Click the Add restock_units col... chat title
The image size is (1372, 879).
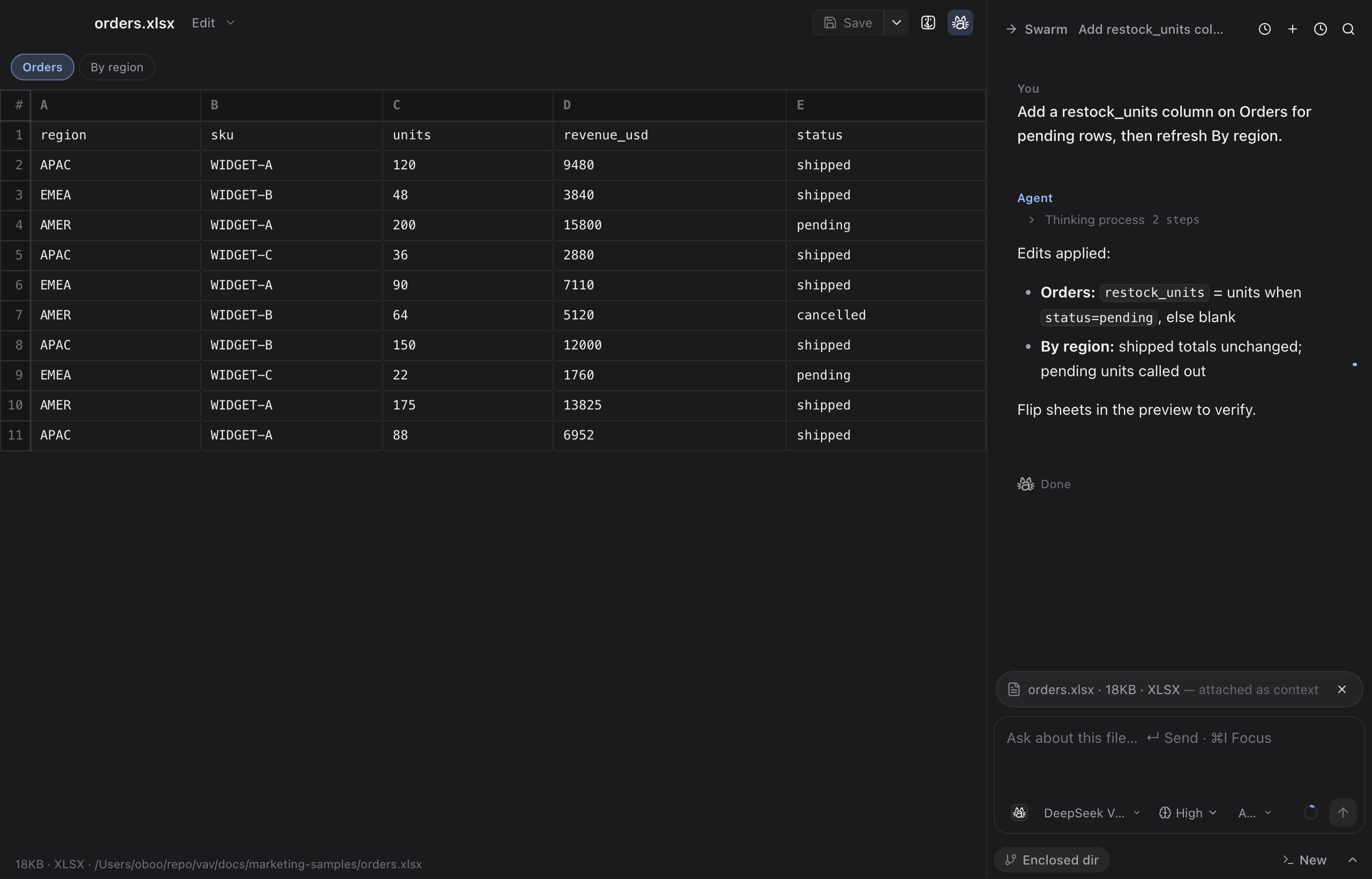pos(1151,29)
